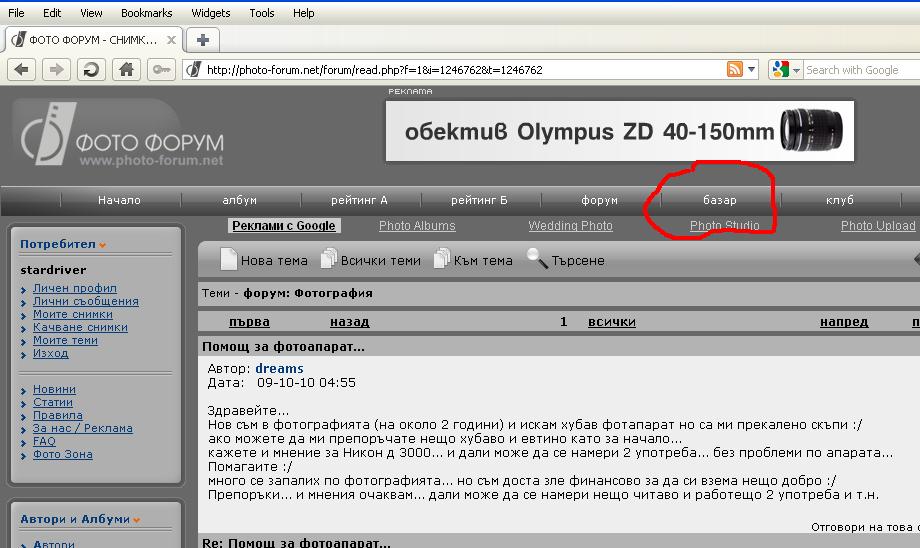Open the search engine selector dropdown
The width and height of the screenshot is (920, 548).
(786, 69)
